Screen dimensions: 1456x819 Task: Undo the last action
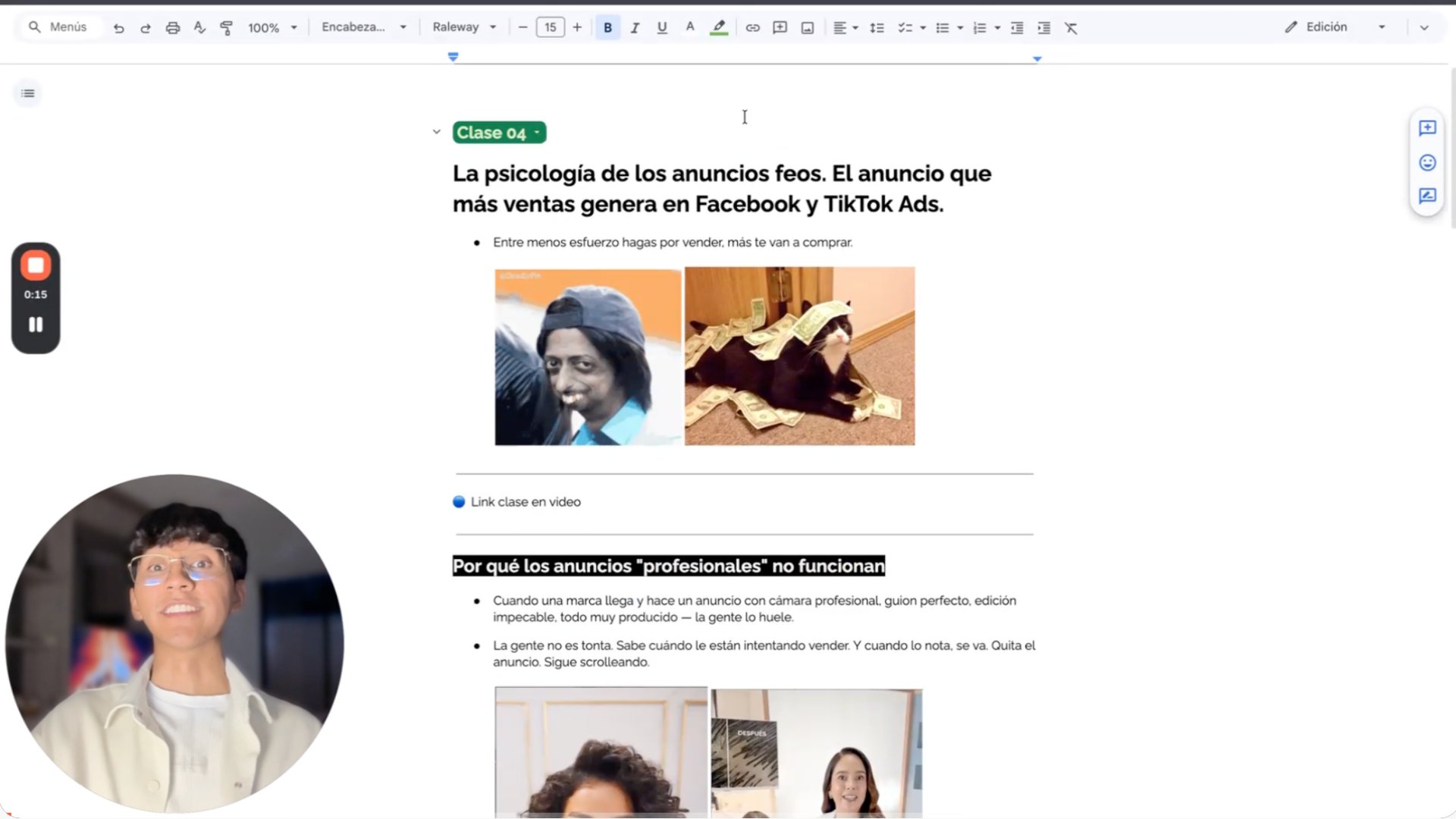[x=118, y=28]
